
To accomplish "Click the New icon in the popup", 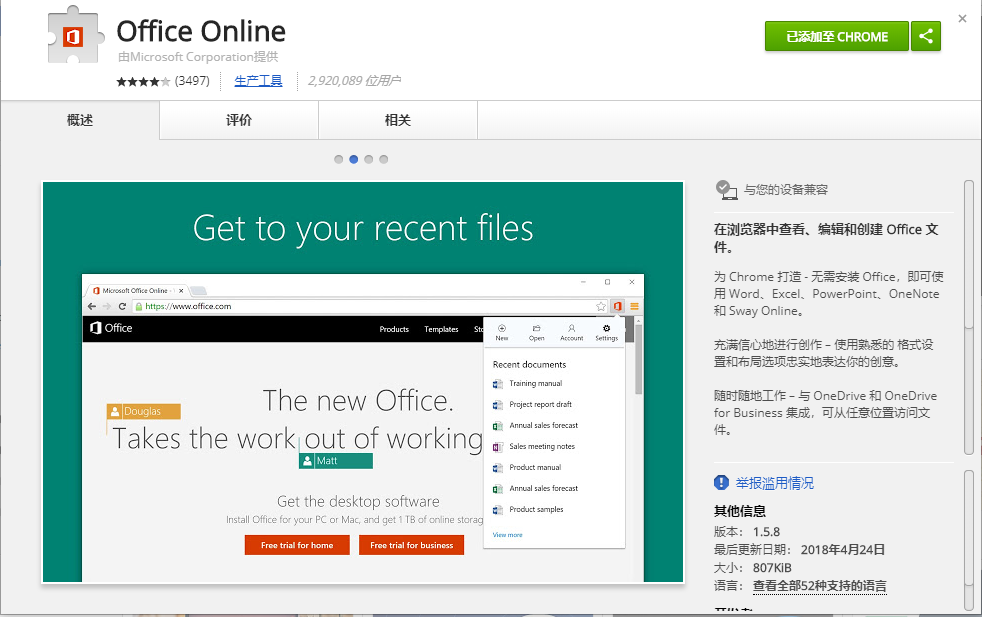I will click(502, 332).
